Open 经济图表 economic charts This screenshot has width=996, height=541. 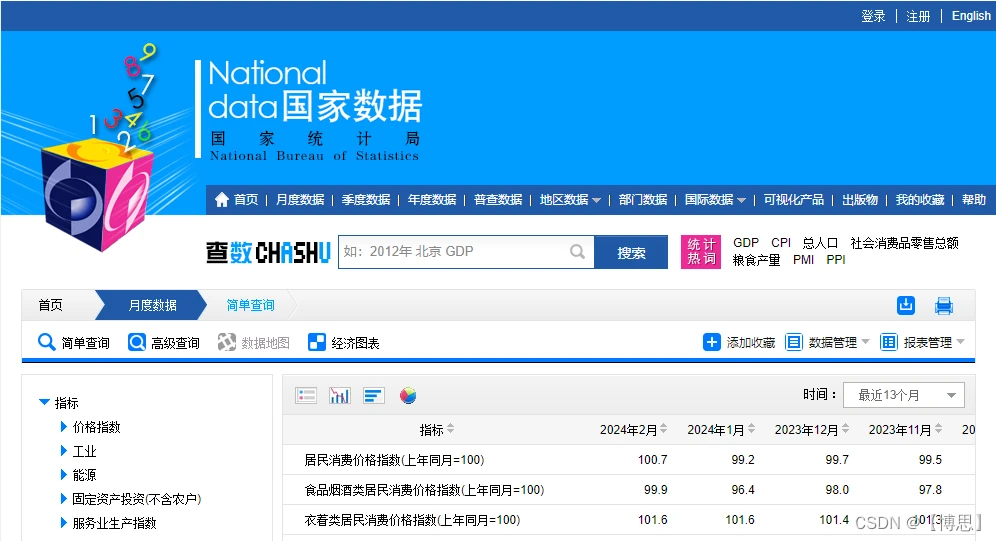coord(344,342)
